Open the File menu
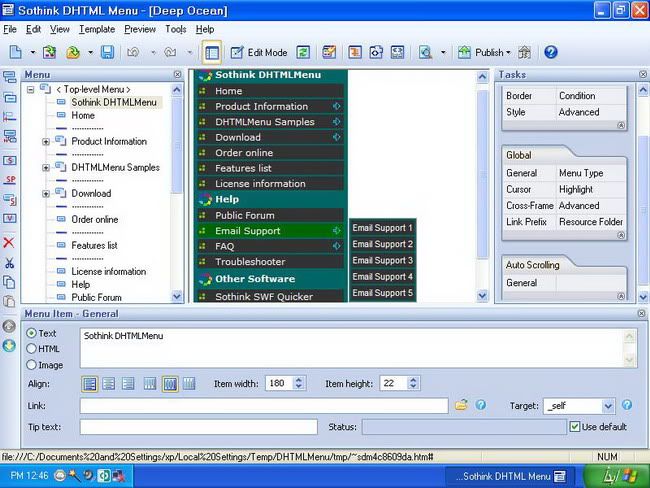The width and height of the screenshot is (650, 488). (x=10, y=29)
